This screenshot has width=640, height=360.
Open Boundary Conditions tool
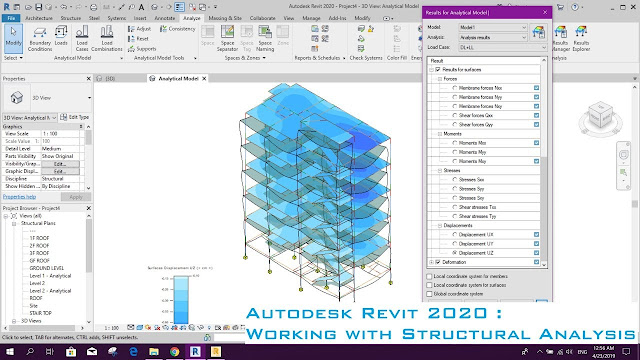[x=40, y=39]
